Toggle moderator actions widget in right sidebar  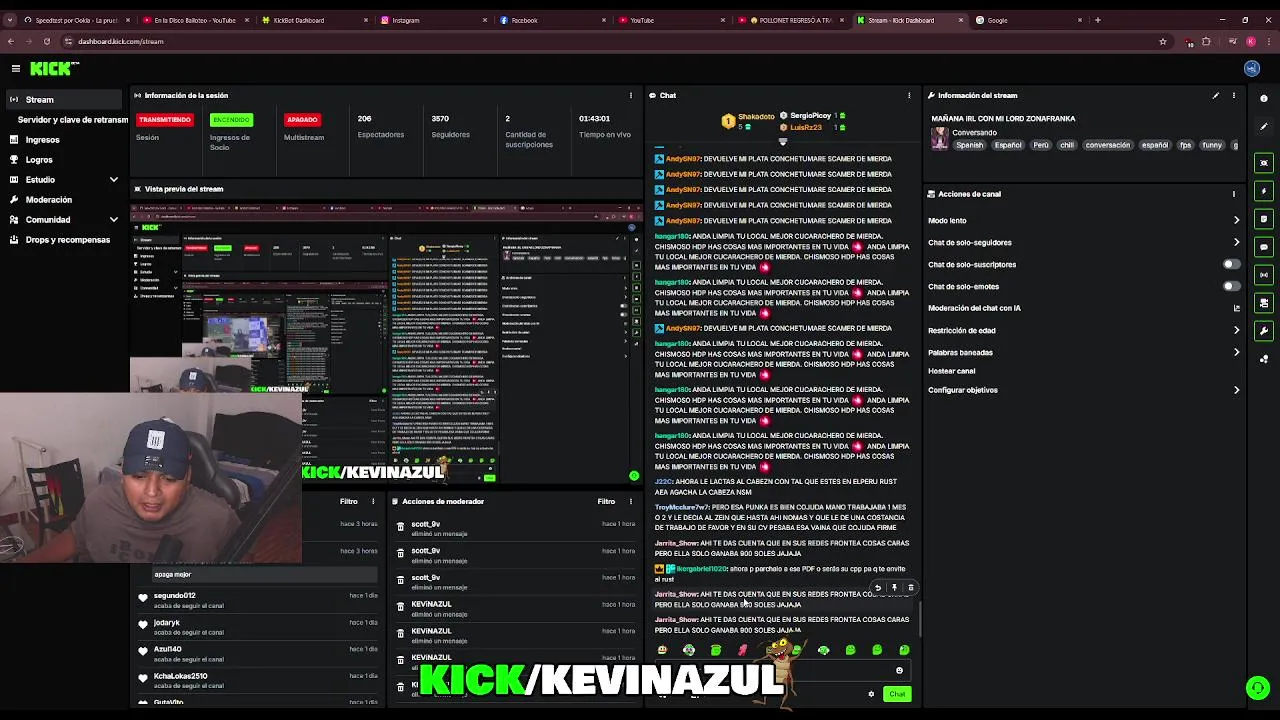coord(1264,219)
